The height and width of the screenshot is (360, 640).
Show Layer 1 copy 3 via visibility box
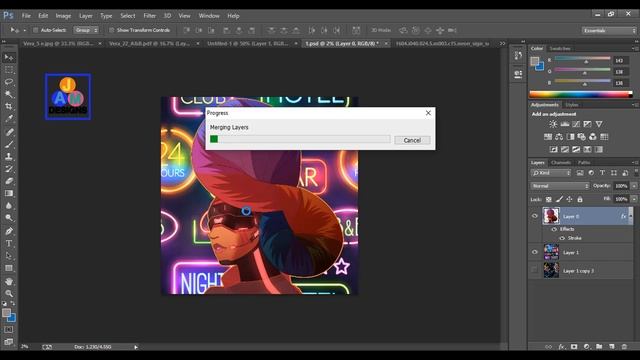(535, 270)
